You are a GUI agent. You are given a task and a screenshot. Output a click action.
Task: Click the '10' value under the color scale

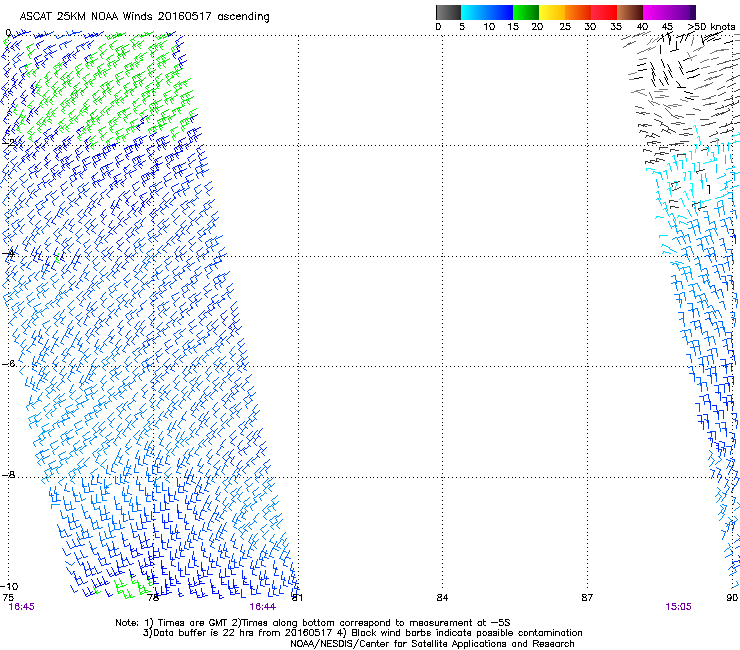pyautogui.click(x=489, y=27)
